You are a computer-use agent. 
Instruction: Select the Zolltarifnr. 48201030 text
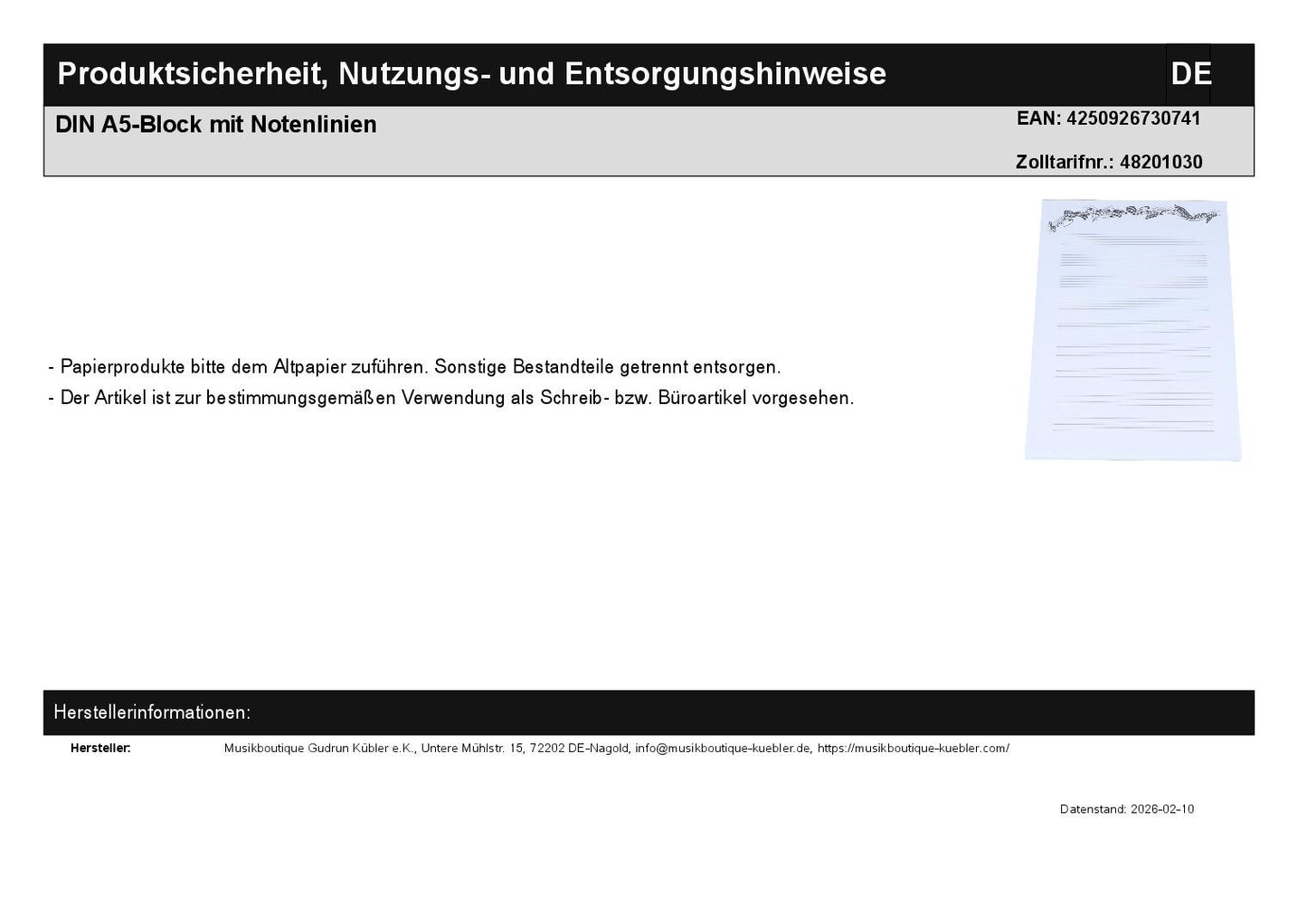coord(1109,162)
